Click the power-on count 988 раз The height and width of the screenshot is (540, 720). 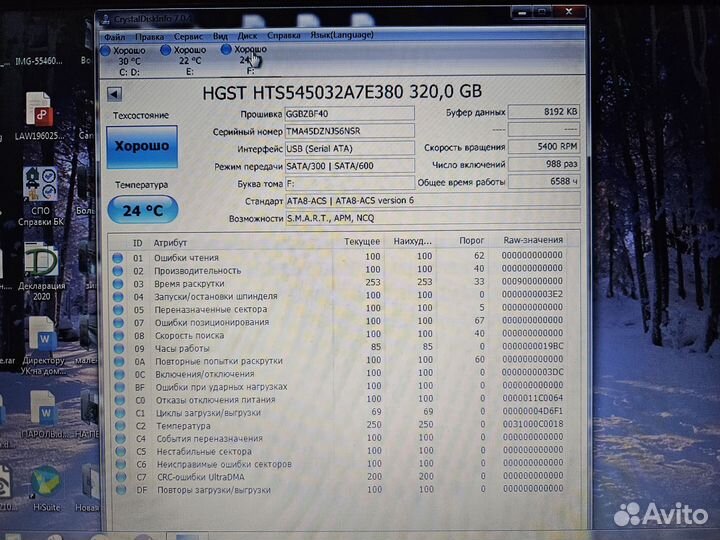[x=544, y=164]
